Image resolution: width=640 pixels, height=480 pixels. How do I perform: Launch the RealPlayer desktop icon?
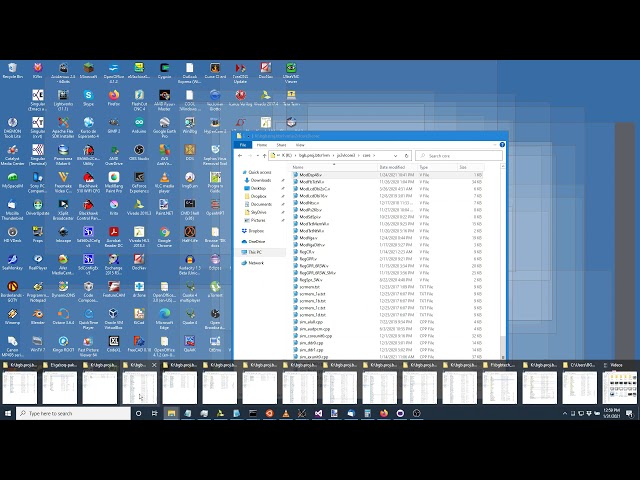point(38,262)
